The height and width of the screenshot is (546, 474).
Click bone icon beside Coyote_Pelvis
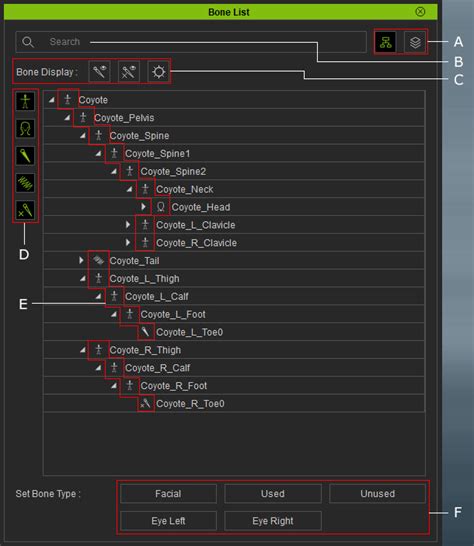coord(83,117)
